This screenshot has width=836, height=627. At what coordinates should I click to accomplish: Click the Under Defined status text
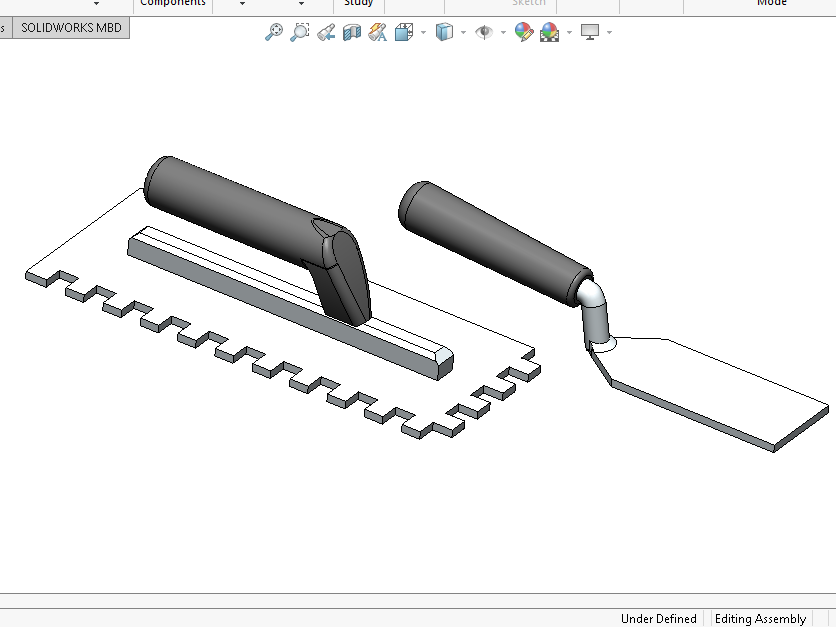(658, 618)
